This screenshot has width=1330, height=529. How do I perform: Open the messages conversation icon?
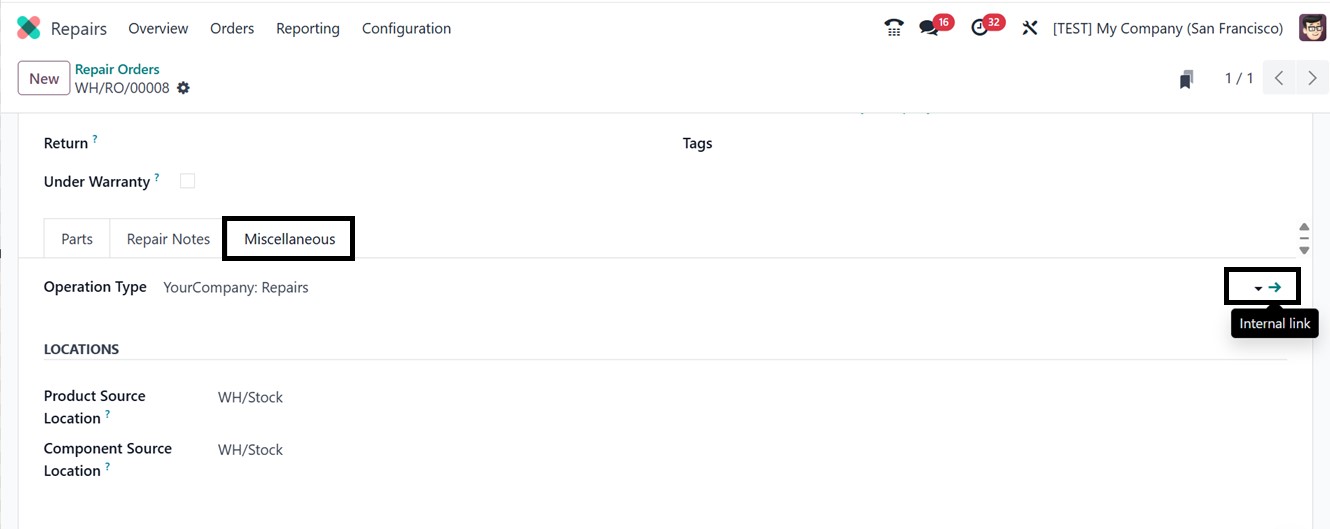930,28
